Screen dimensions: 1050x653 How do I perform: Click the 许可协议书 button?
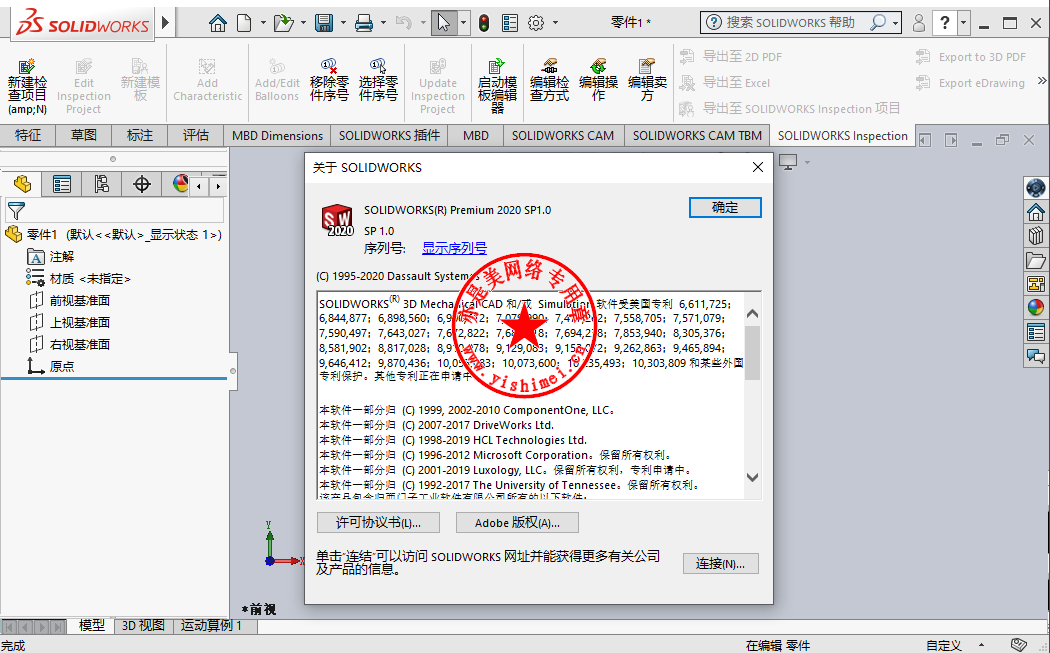pyautogui.click(x=378, y=522)
